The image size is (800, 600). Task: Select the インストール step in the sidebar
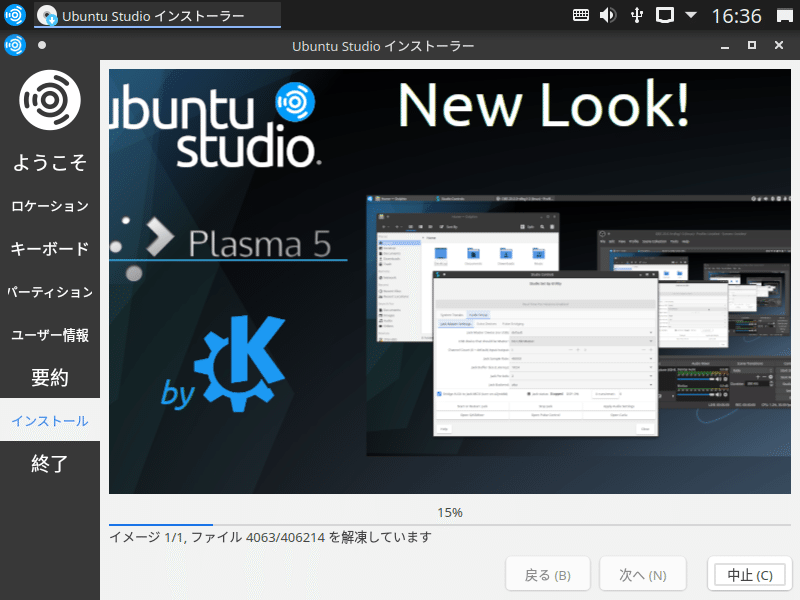50,420
